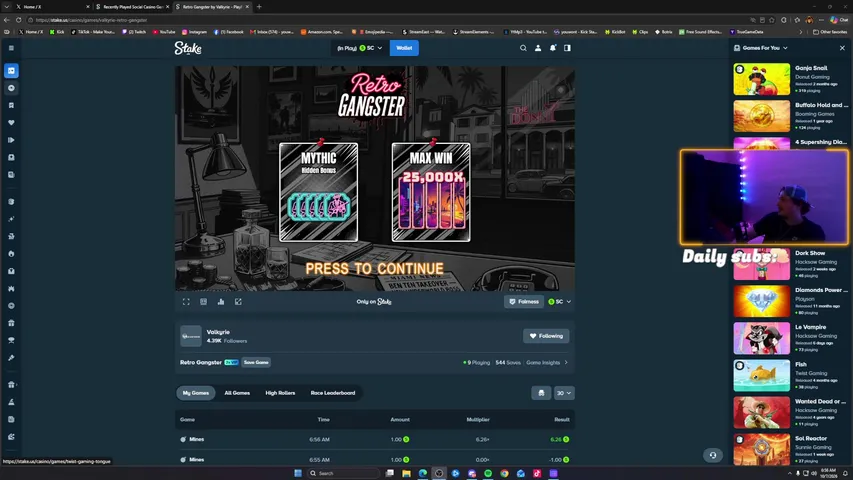Click the Stake logo
Screen dimensions: 853x480
coord(188,48)
